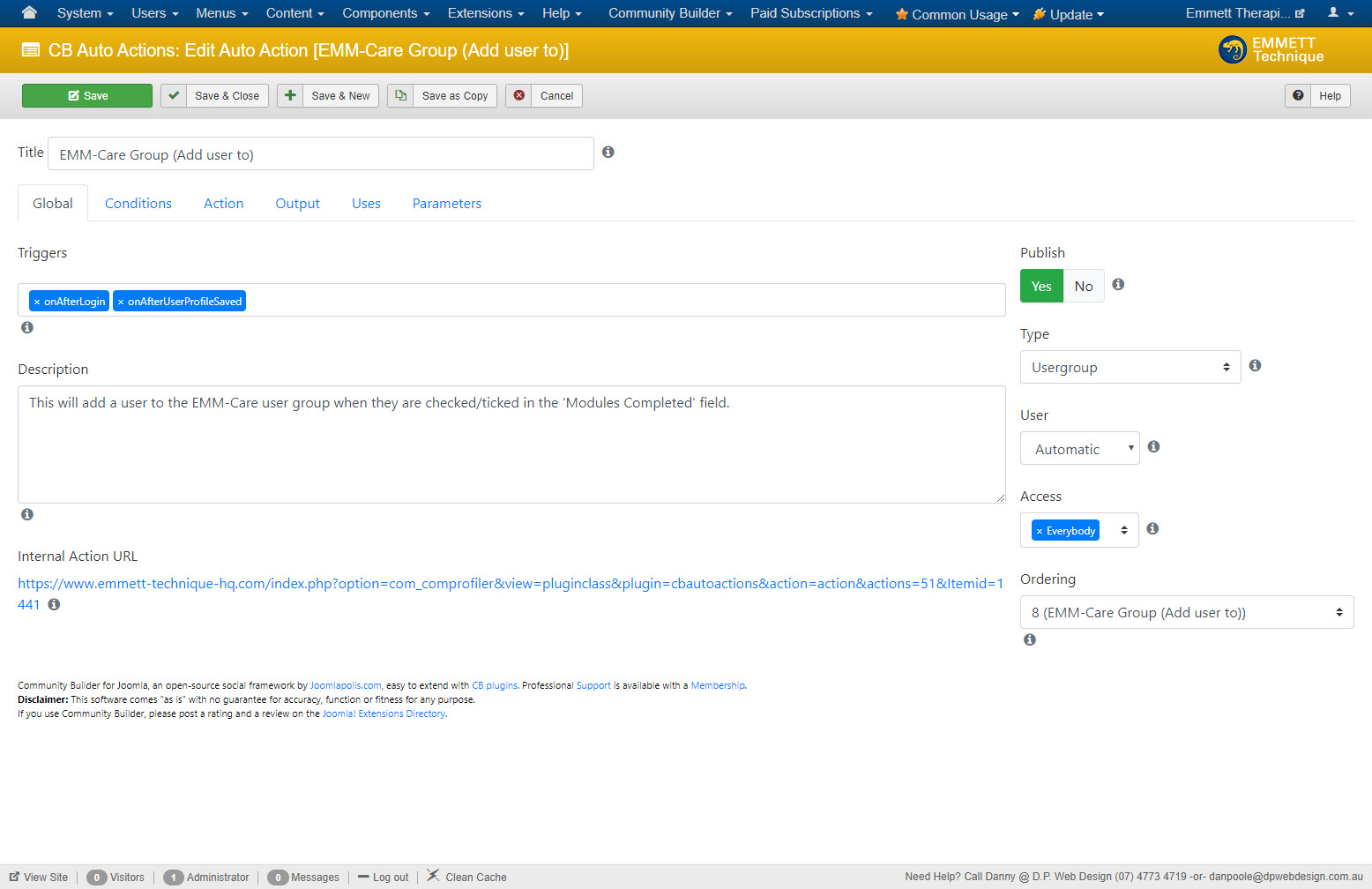Click the Joomlapolis.com link

346,685
